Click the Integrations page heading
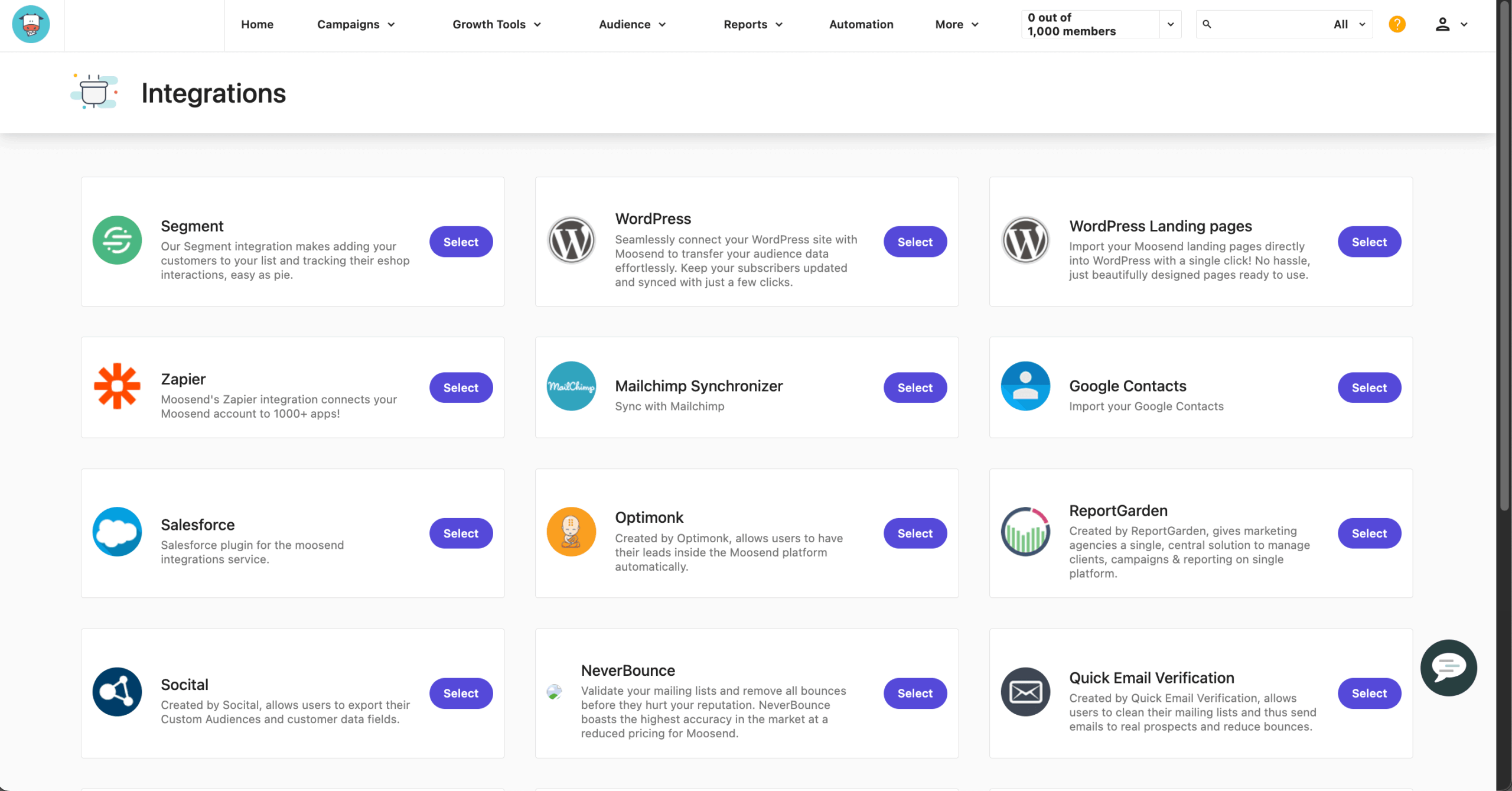This screenshot has height=791, width=1512. (213, 93)
